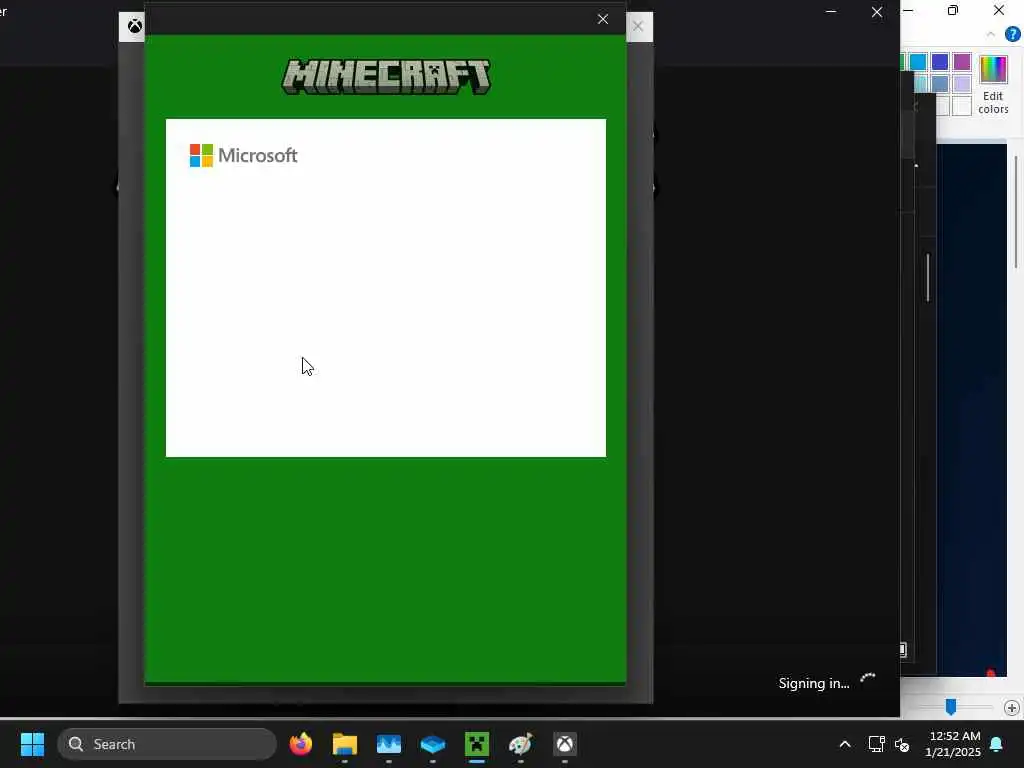Click the muted volume tray icon

point(902,744)
